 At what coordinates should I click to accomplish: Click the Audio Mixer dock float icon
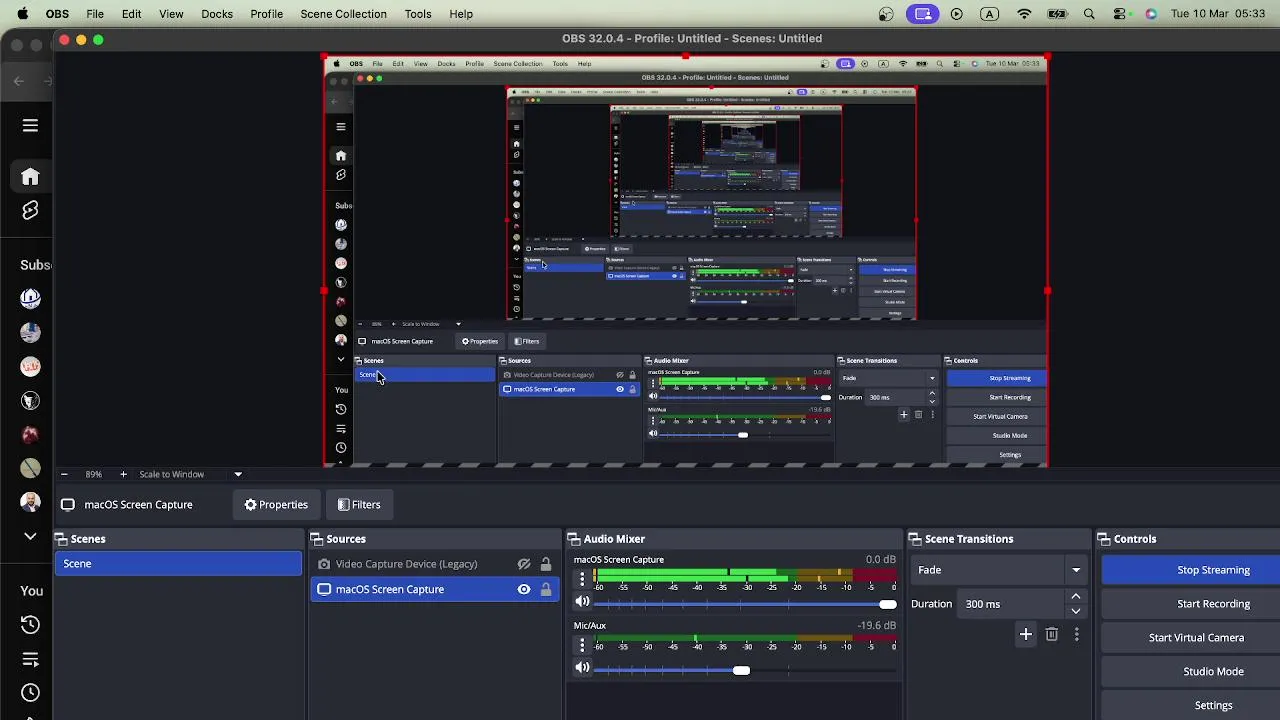(x=574, y=539)
